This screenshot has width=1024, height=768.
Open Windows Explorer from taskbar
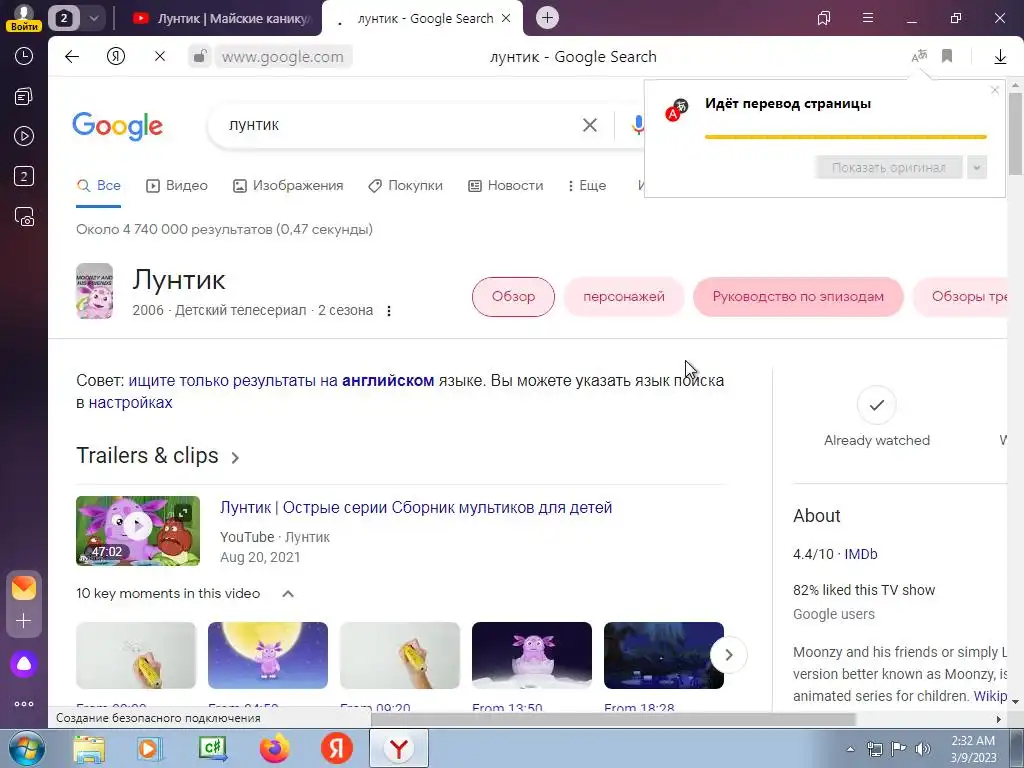coord(89,748)
